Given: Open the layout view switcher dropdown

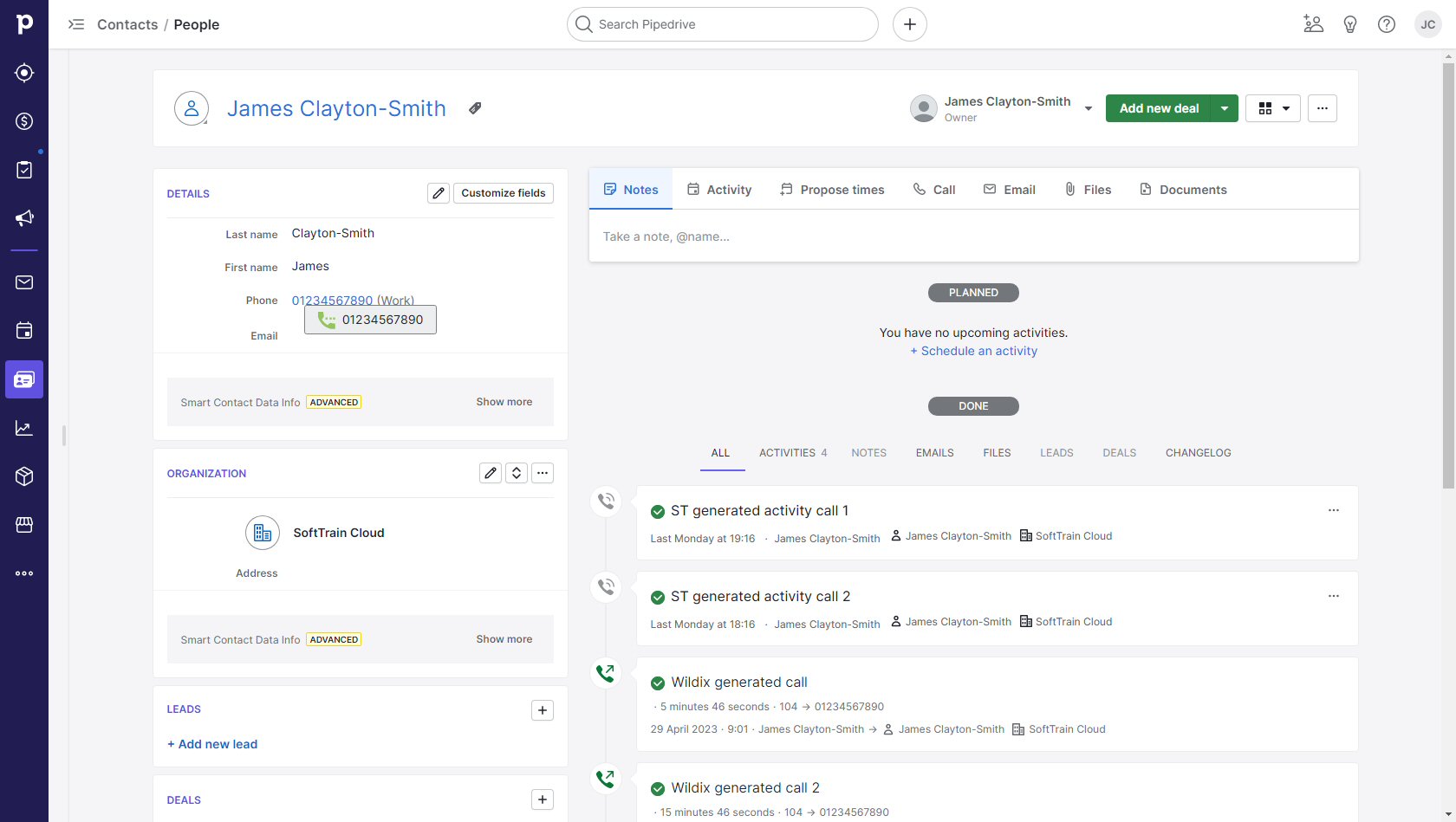Looking at the screenshot, I should [1273, 108].
